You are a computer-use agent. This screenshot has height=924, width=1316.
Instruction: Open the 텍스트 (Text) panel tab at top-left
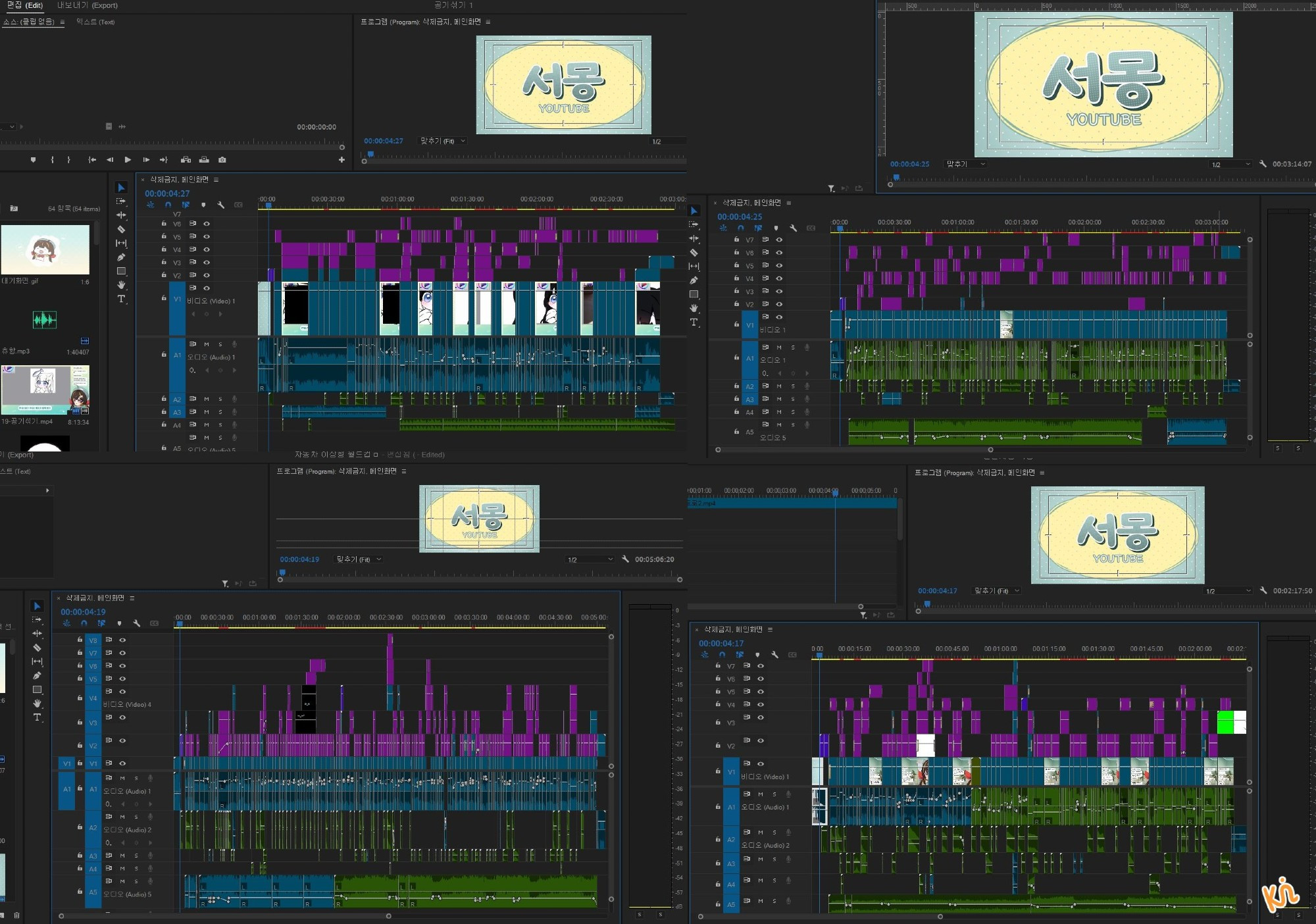pos(95,22)
